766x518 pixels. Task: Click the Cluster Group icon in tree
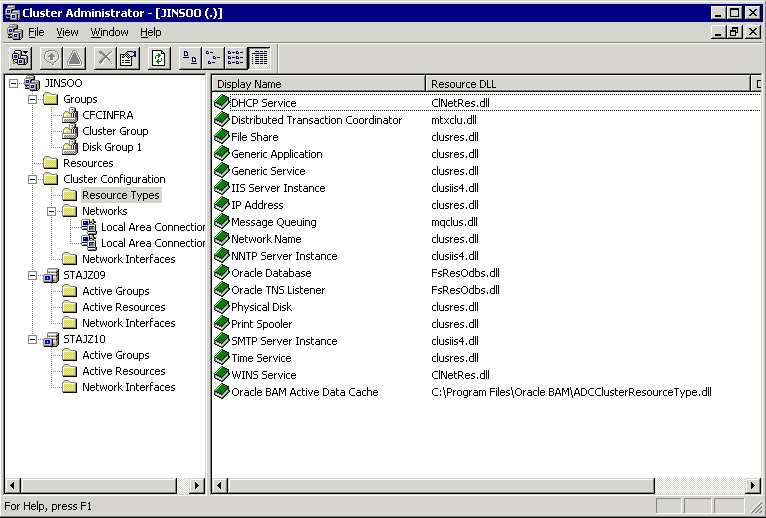pos(70,131)
